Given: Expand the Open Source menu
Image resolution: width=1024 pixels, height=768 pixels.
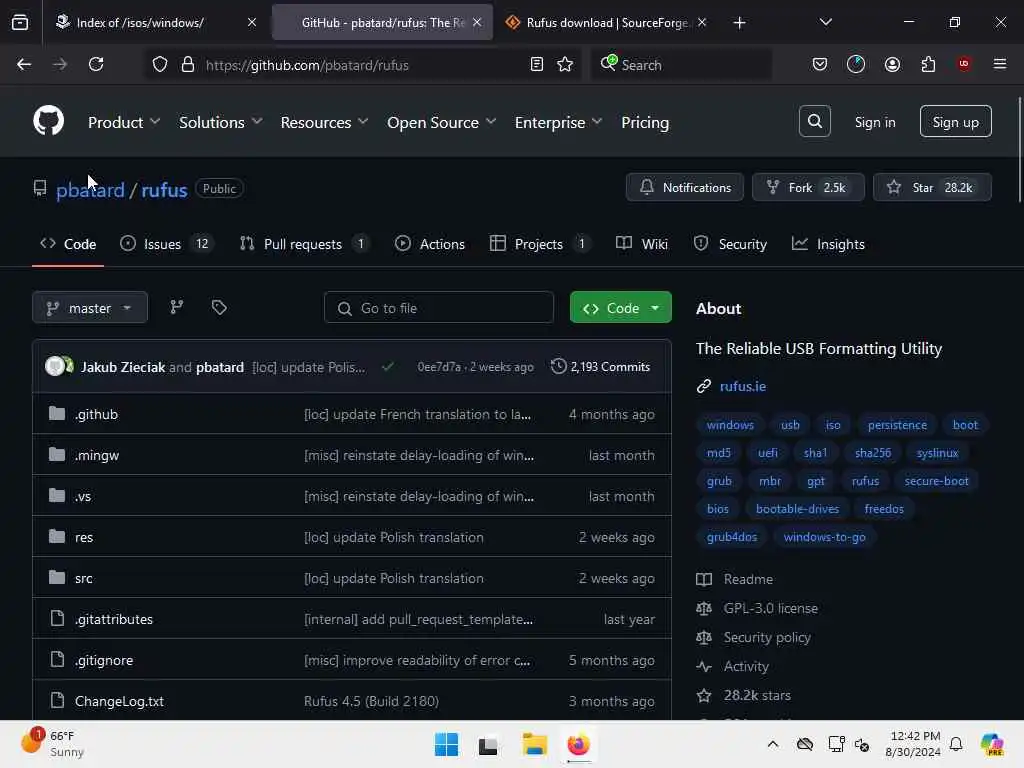Looking at the screenshot, I should point(441,122).
